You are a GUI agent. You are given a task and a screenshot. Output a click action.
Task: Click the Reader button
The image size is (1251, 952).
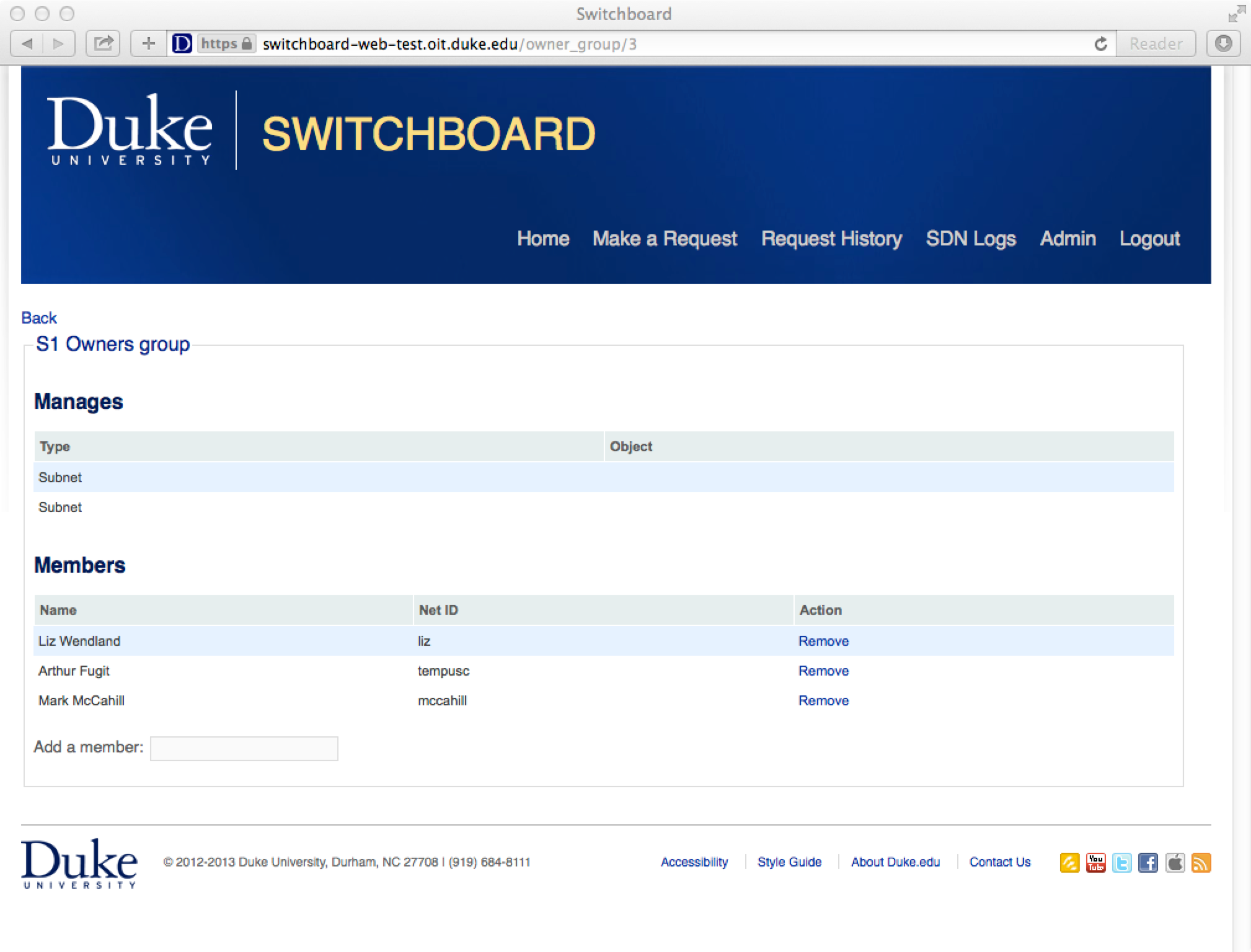[x=1156, y=44]
